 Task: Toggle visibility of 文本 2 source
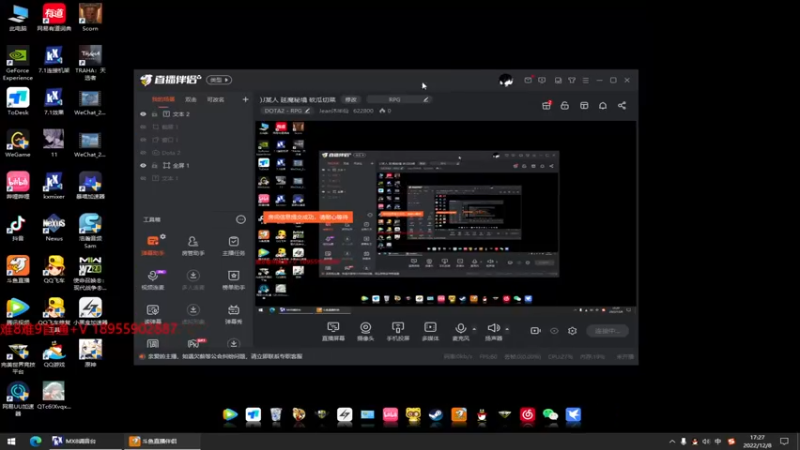tap(143, 114)
